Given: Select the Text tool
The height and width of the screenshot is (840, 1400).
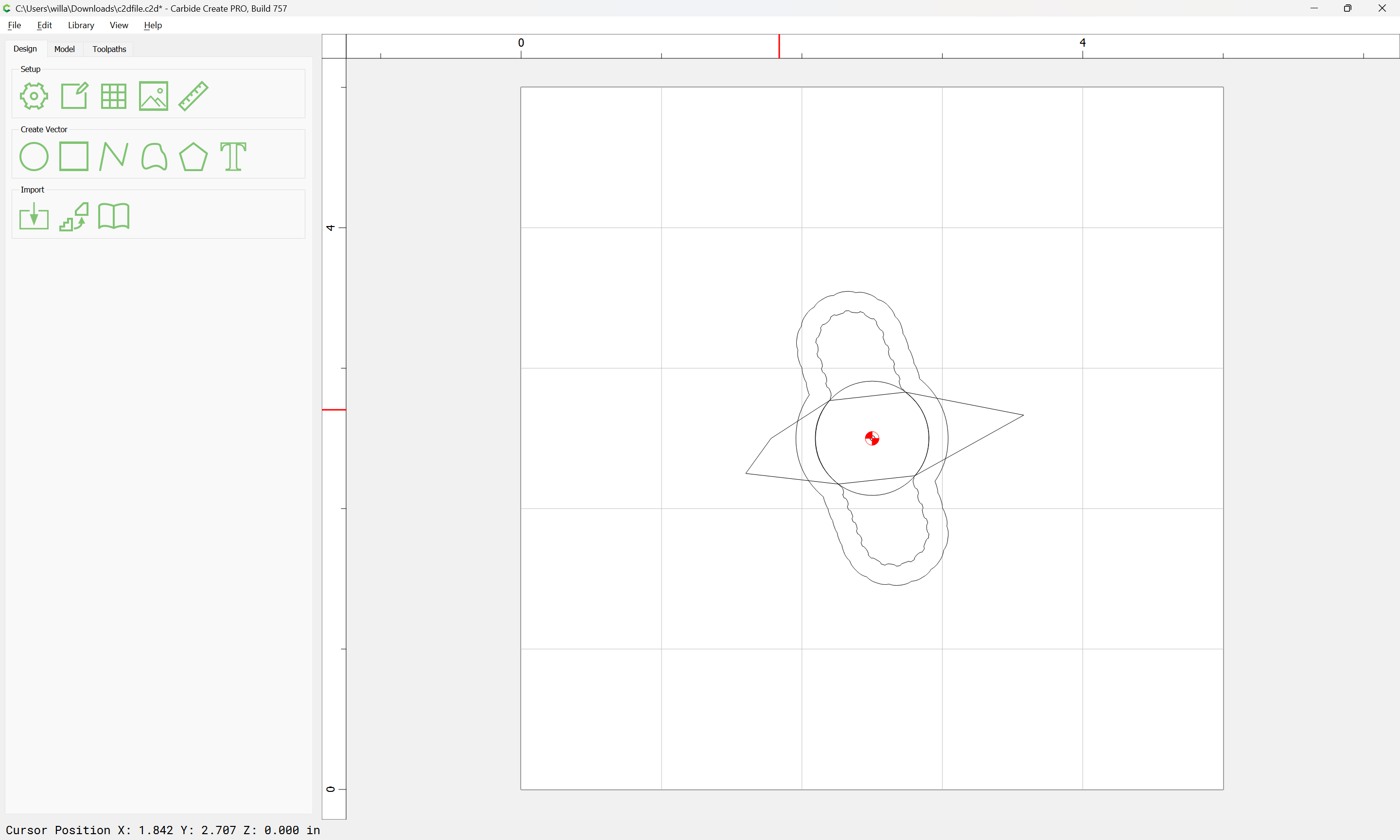Looking at the screenshot, I should 233,157.
